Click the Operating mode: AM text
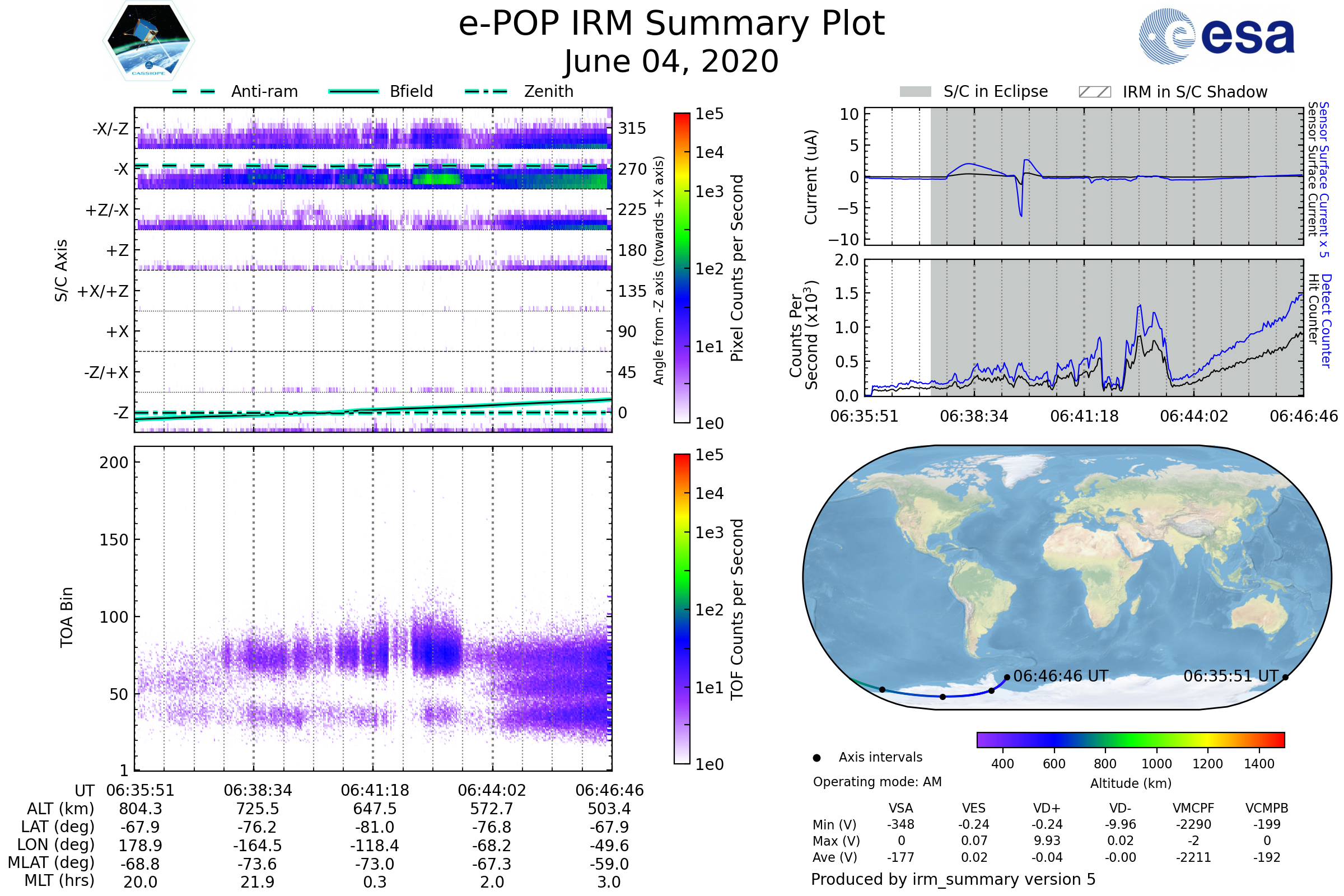Viewport: 1344px width, 896px height. [877, 782]
